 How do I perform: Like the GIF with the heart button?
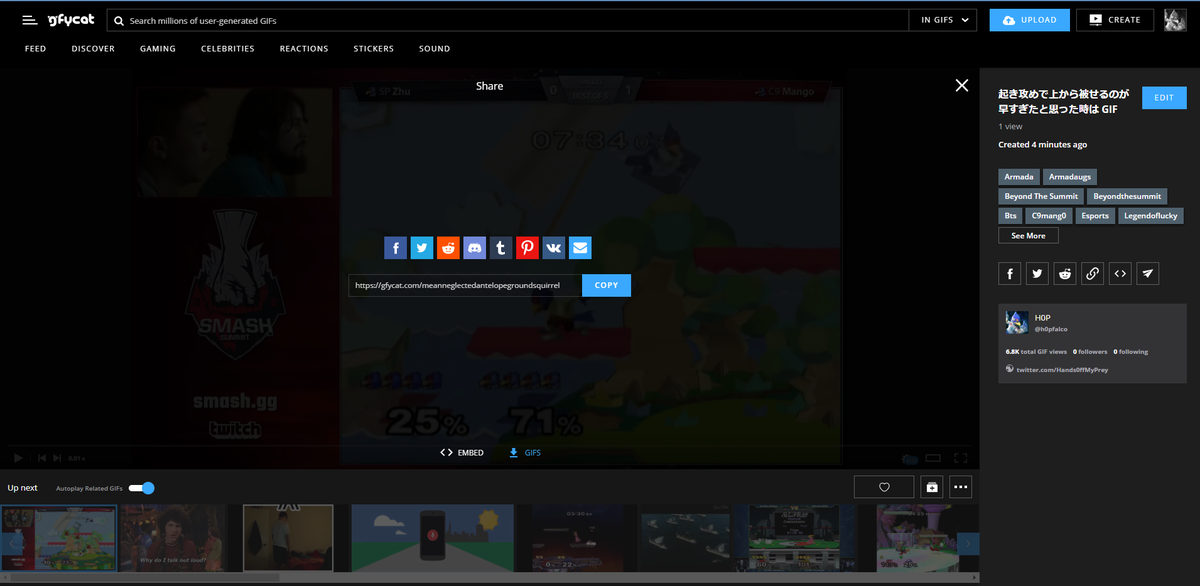pyautogui.click(x=884, y=487)
